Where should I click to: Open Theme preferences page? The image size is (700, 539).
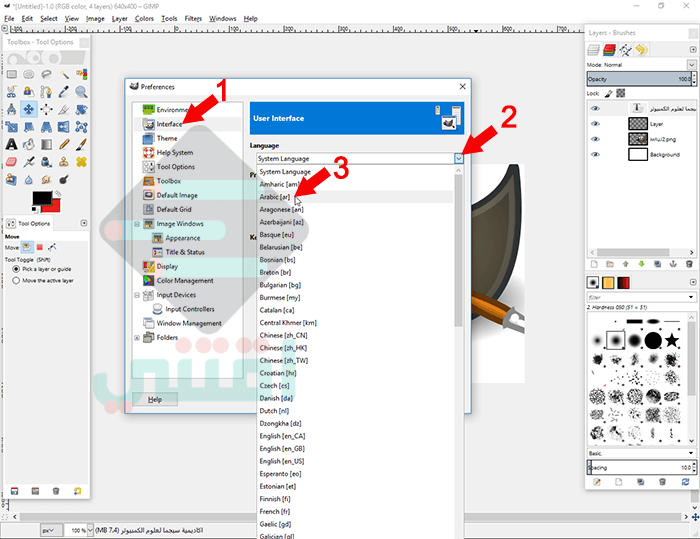click(x=167, y=138)
